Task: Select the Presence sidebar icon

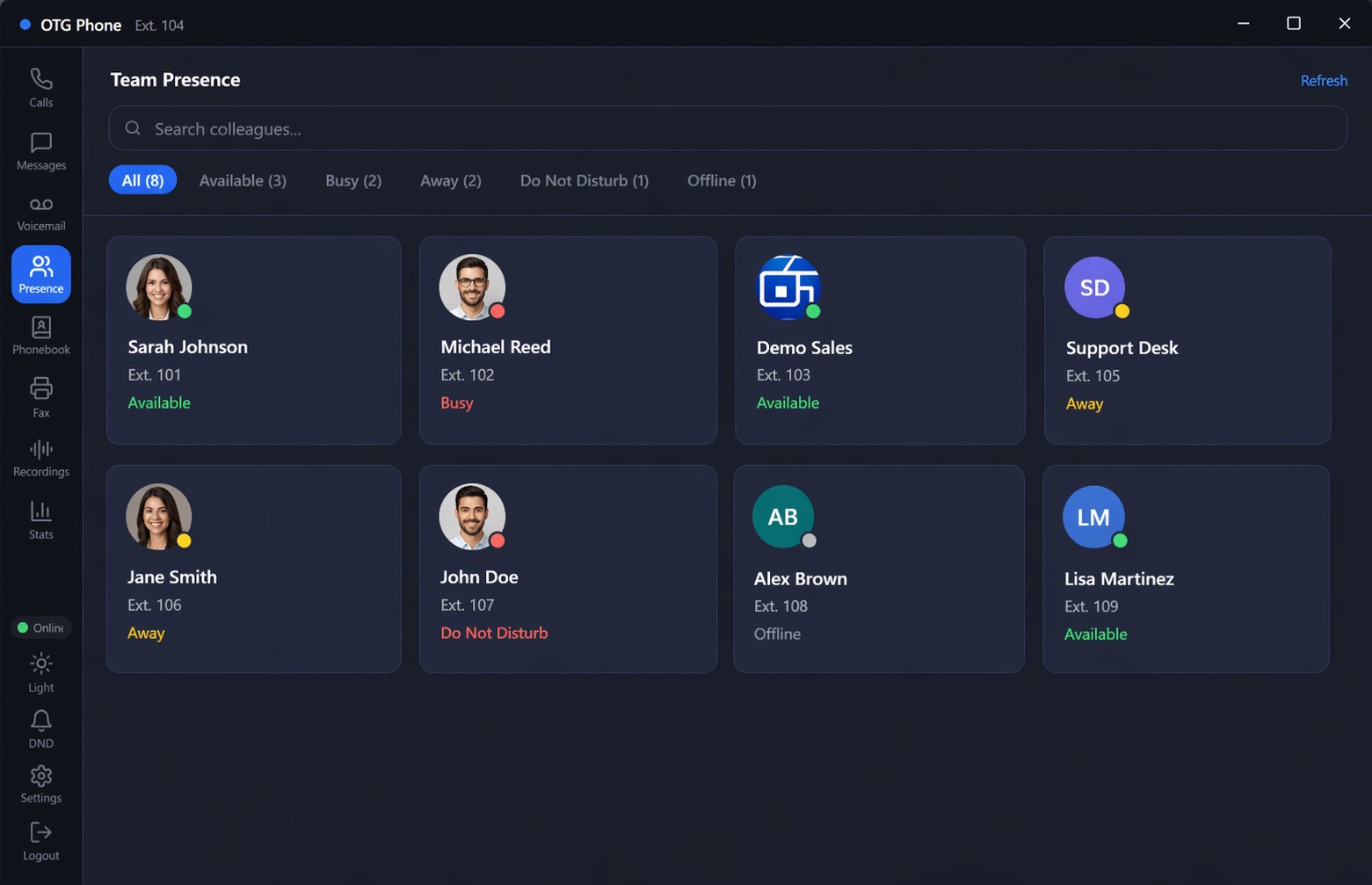Action: pyautogui.click(x=40, y=274)
